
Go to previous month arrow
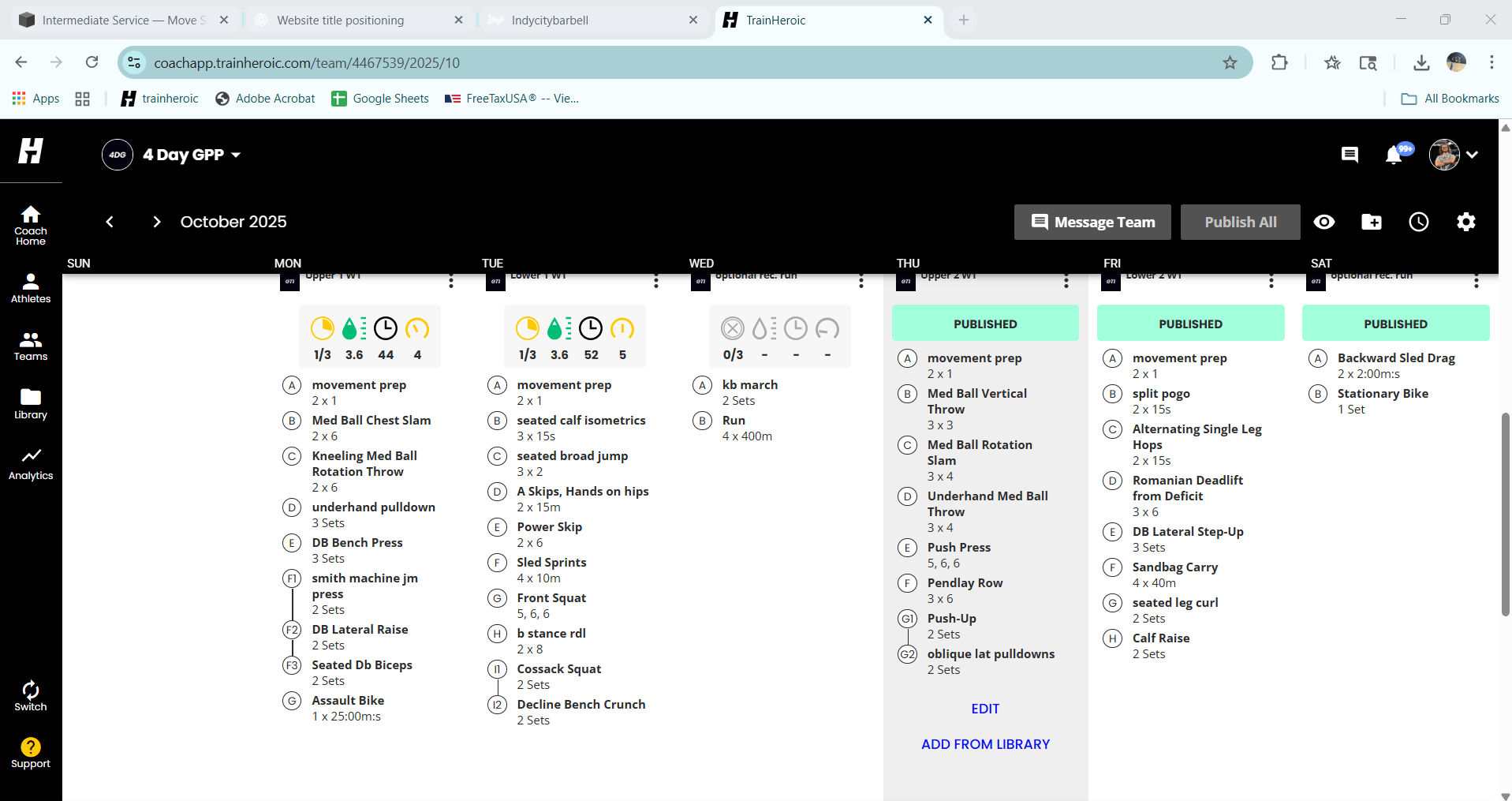(x=110, y=222)
